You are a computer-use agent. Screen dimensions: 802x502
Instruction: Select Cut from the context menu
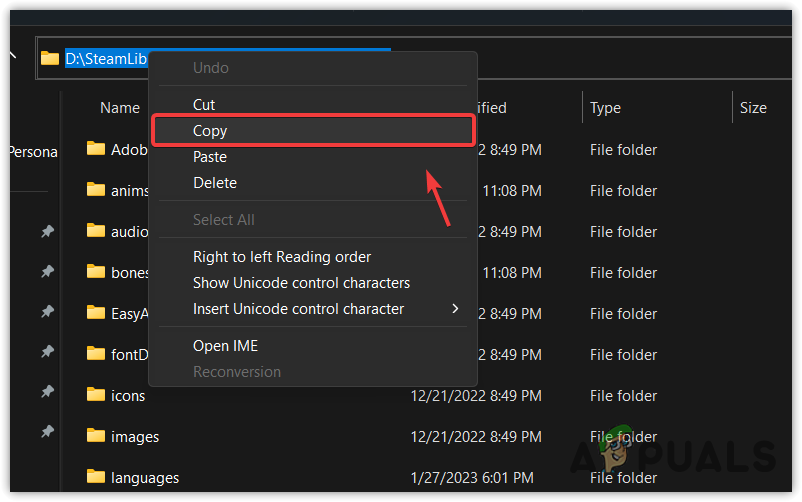coord(204,105)
